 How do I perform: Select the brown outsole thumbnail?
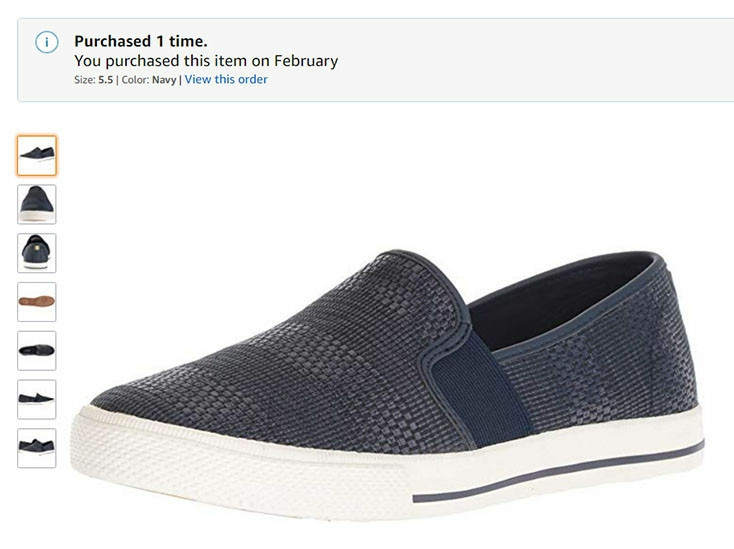37,302
